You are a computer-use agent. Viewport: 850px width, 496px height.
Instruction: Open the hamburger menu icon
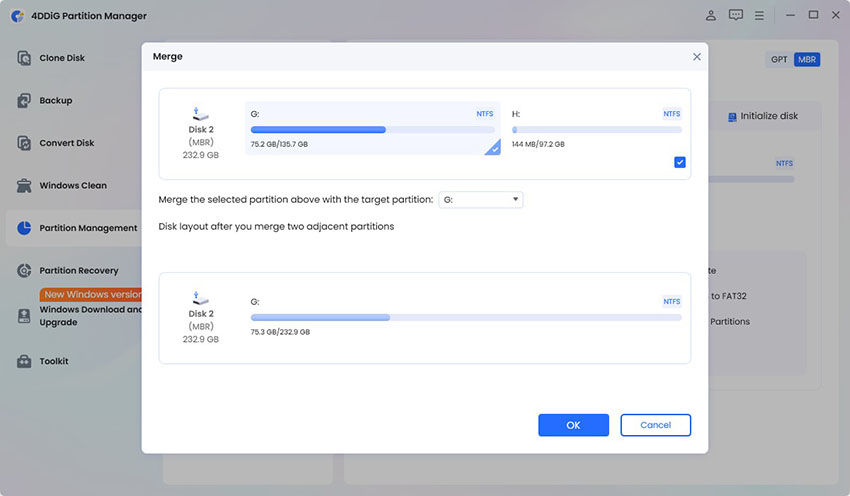[x=759, y=16]
